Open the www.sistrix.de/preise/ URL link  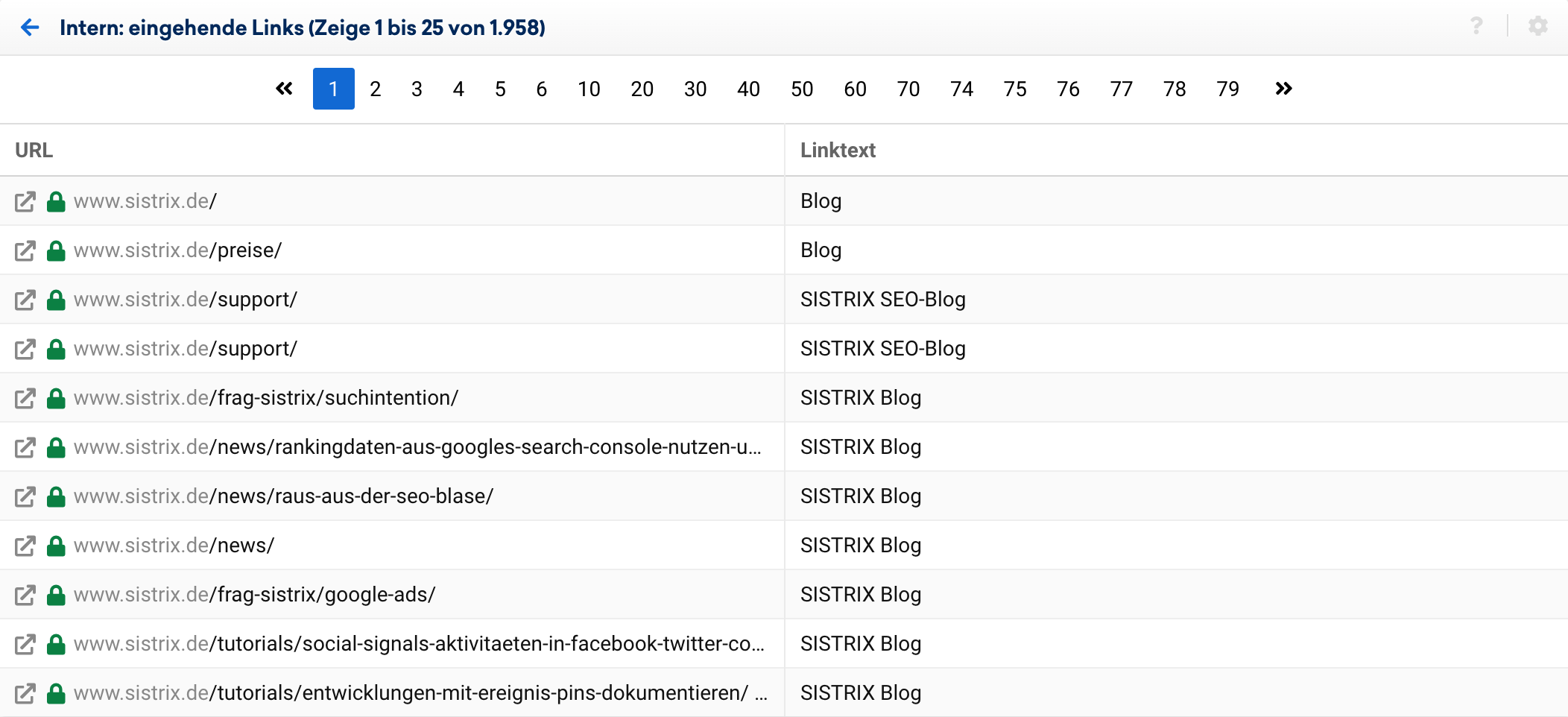click(x=177, y=250)
